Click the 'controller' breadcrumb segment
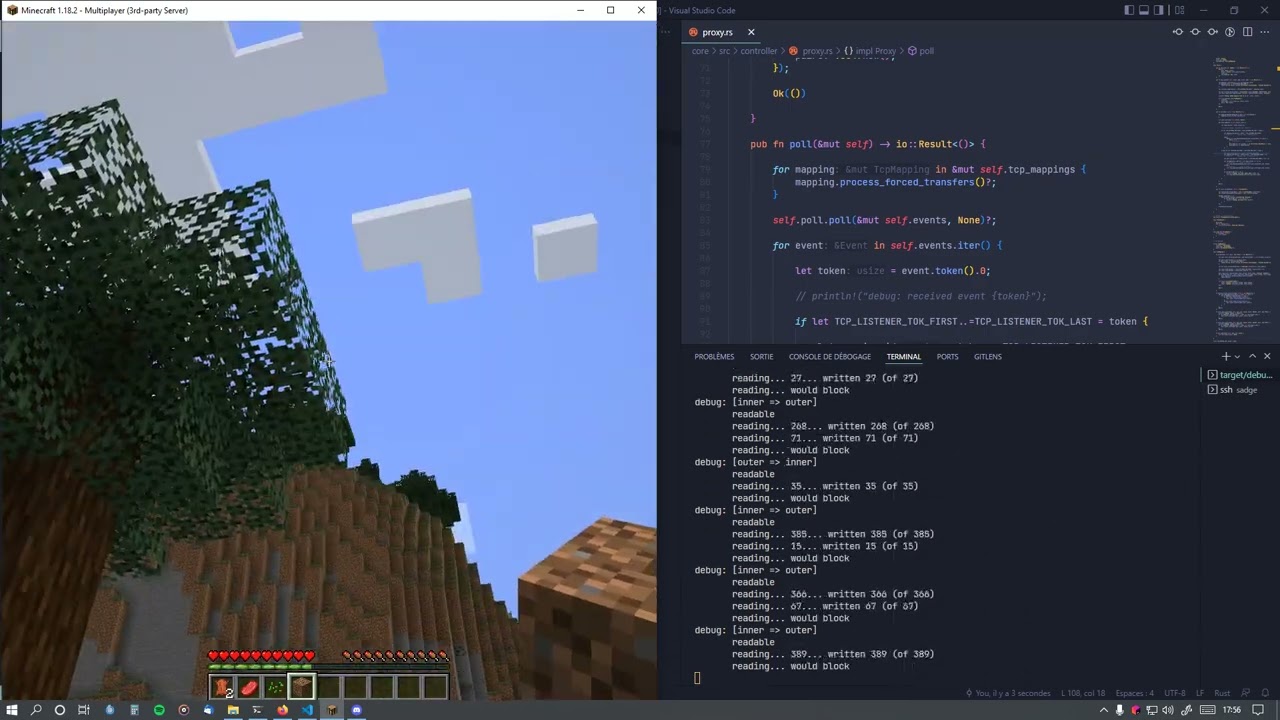 point(759,51)
